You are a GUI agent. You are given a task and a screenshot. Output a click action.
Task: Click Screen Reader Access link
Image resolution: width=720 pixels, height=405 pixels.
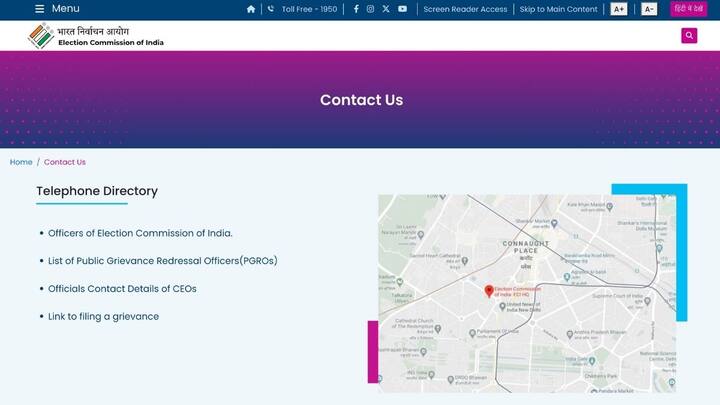click(x=465, y=9)
